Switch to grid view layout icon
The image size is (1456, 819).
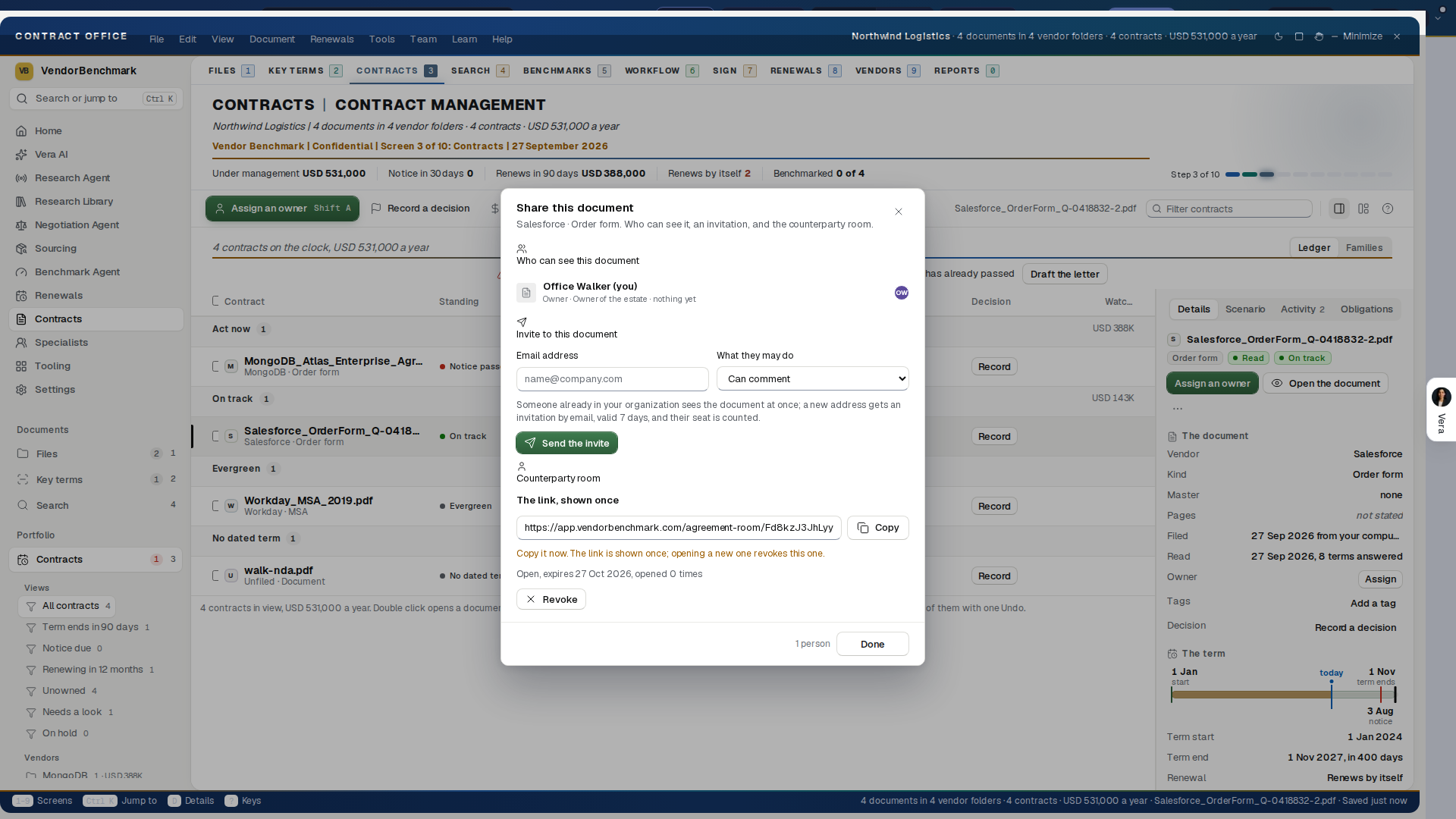click(1363, 209)
